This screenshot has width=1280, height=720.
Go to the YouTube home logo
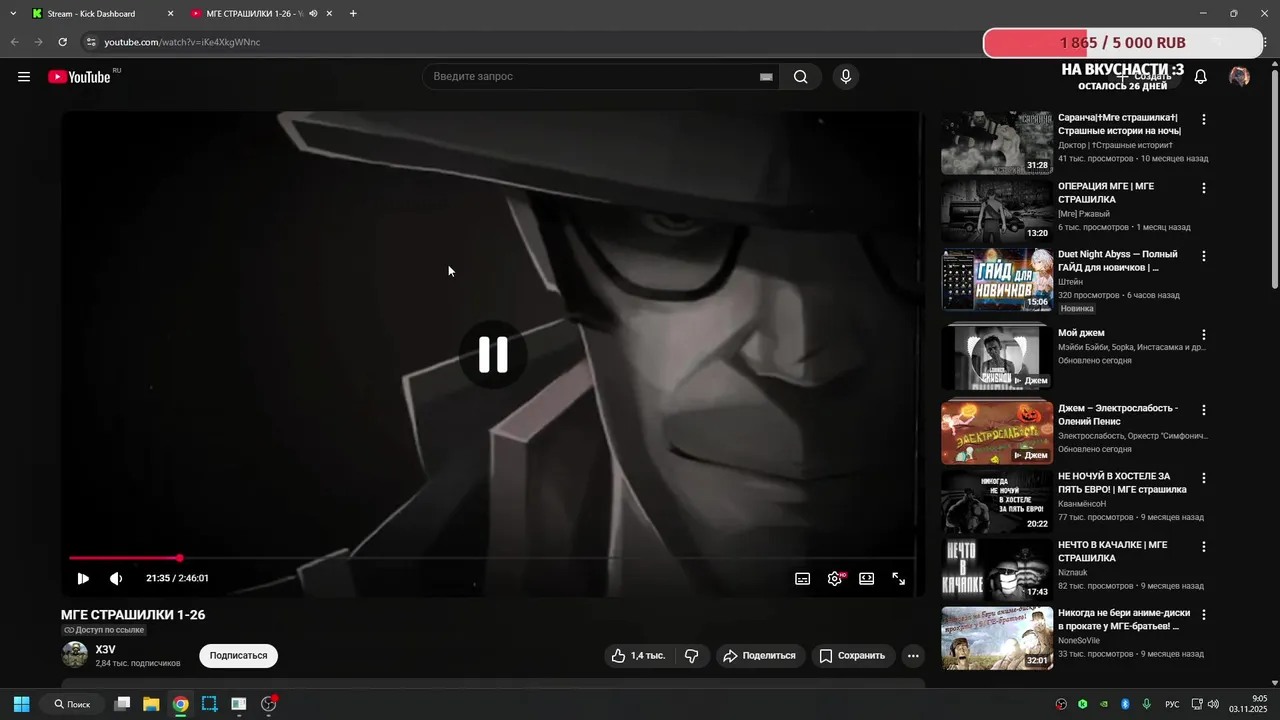pos(79,77)
